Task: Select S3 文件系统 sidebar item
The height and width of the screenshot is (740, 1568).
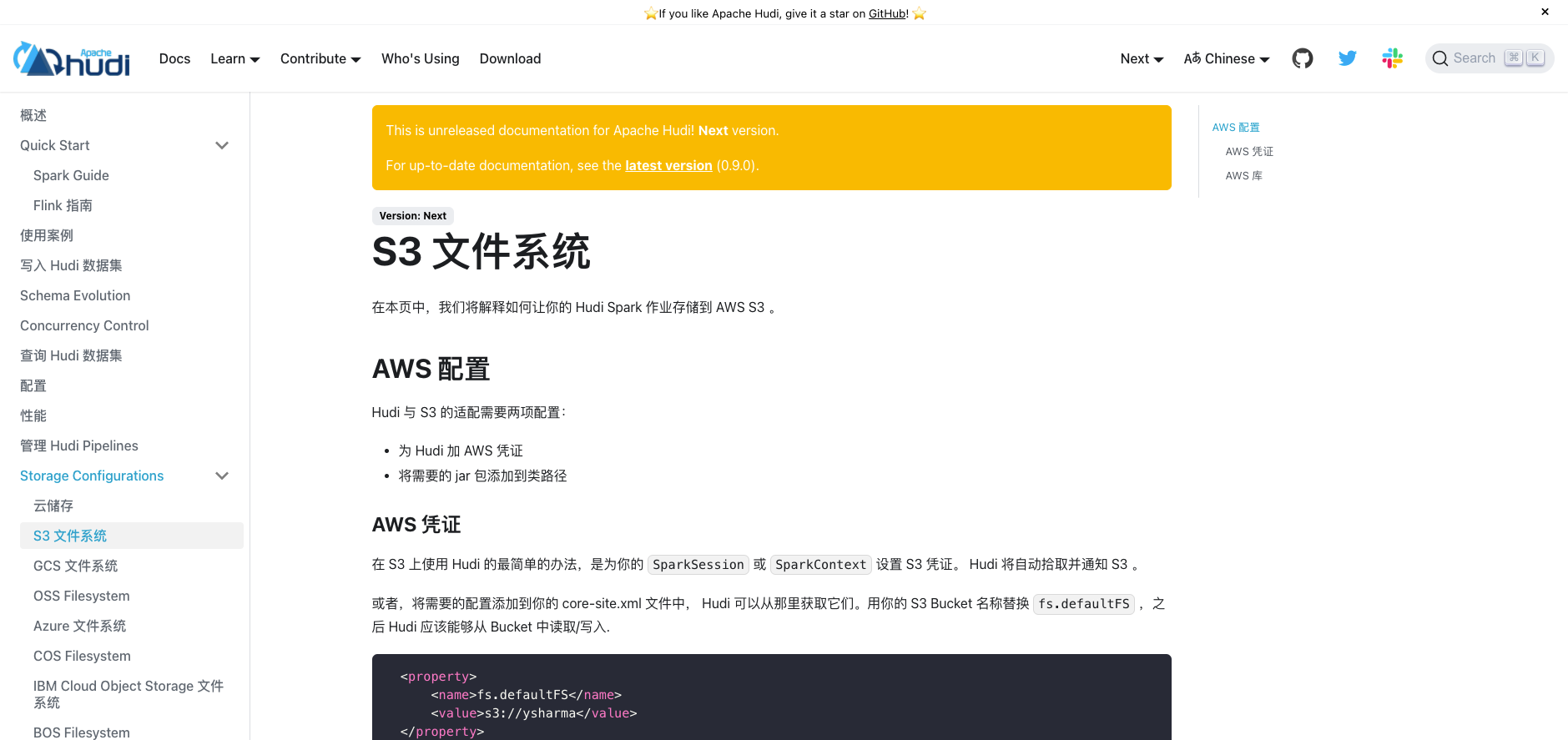Action: [132, 536]
